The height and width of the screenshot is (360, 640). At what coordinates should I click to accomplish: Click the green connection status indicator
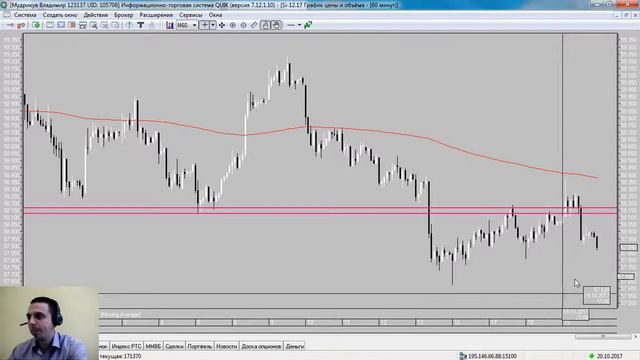coord(591,356)
